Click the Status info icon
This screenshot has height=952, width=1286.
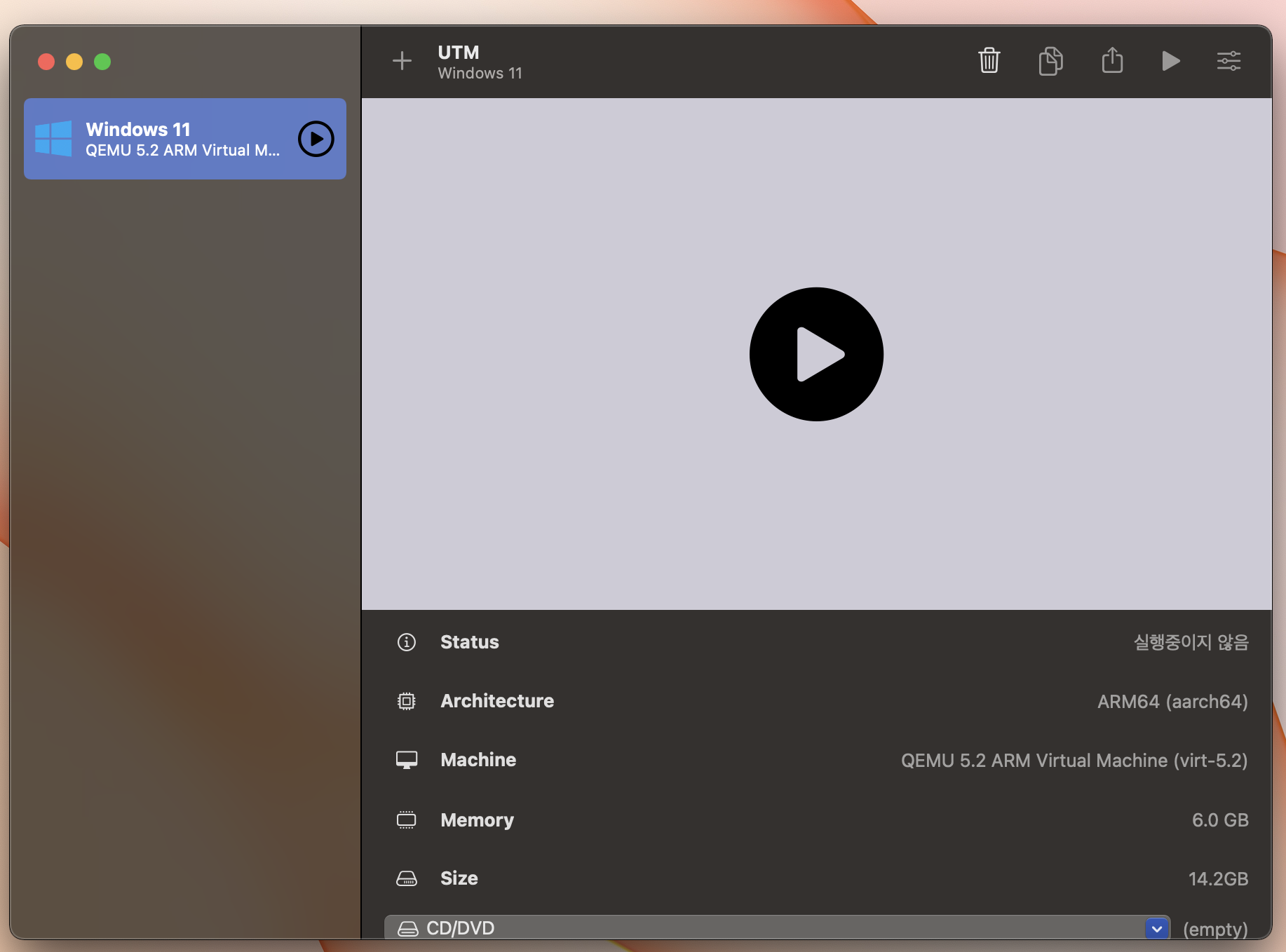click(407, 642)
